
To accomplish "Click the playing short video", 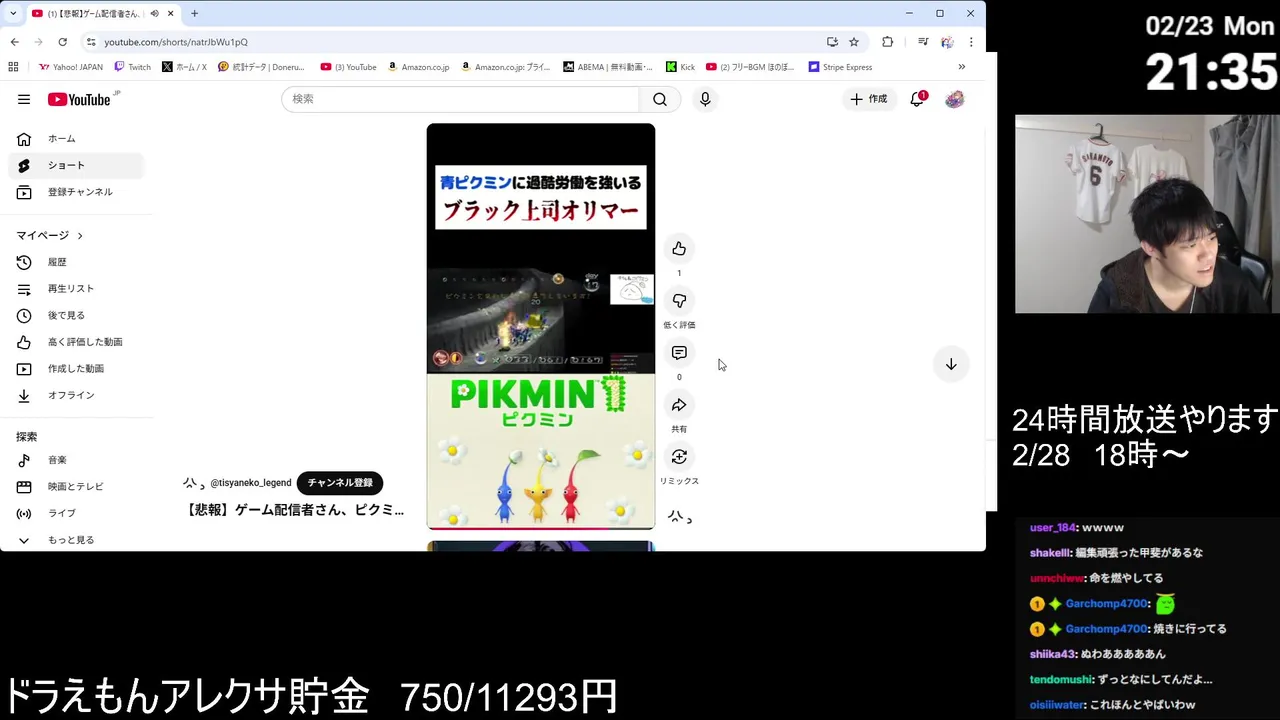I will pos(541,326).
